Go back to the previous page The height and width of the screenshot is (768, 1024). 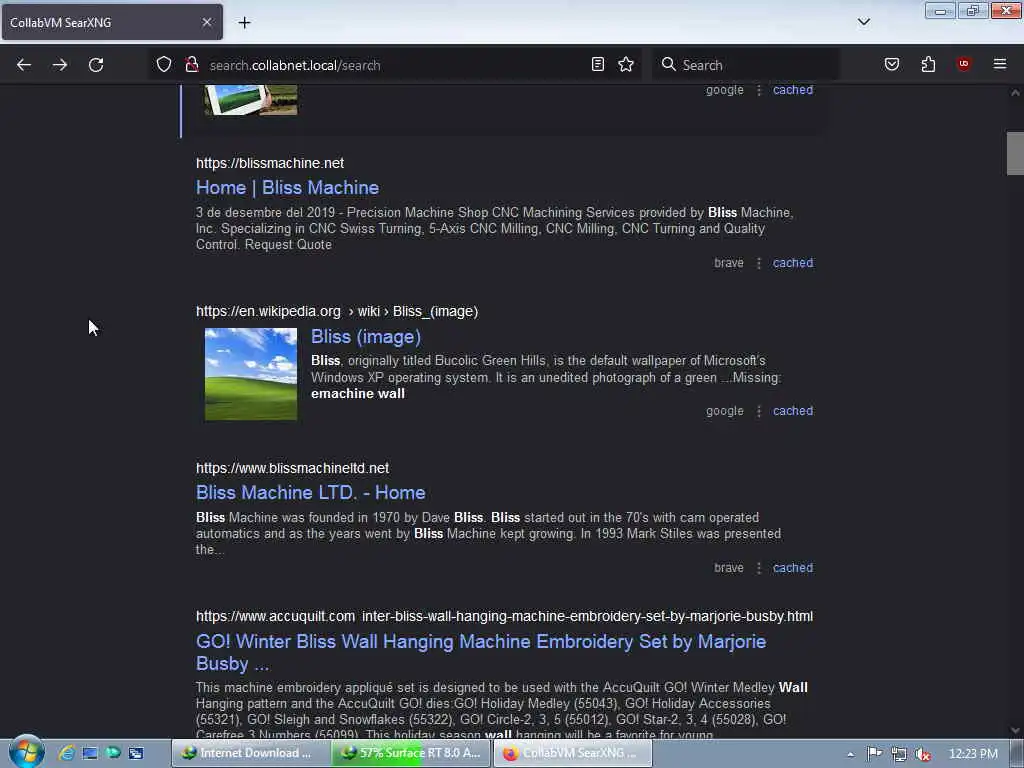(x=24, y=65)
